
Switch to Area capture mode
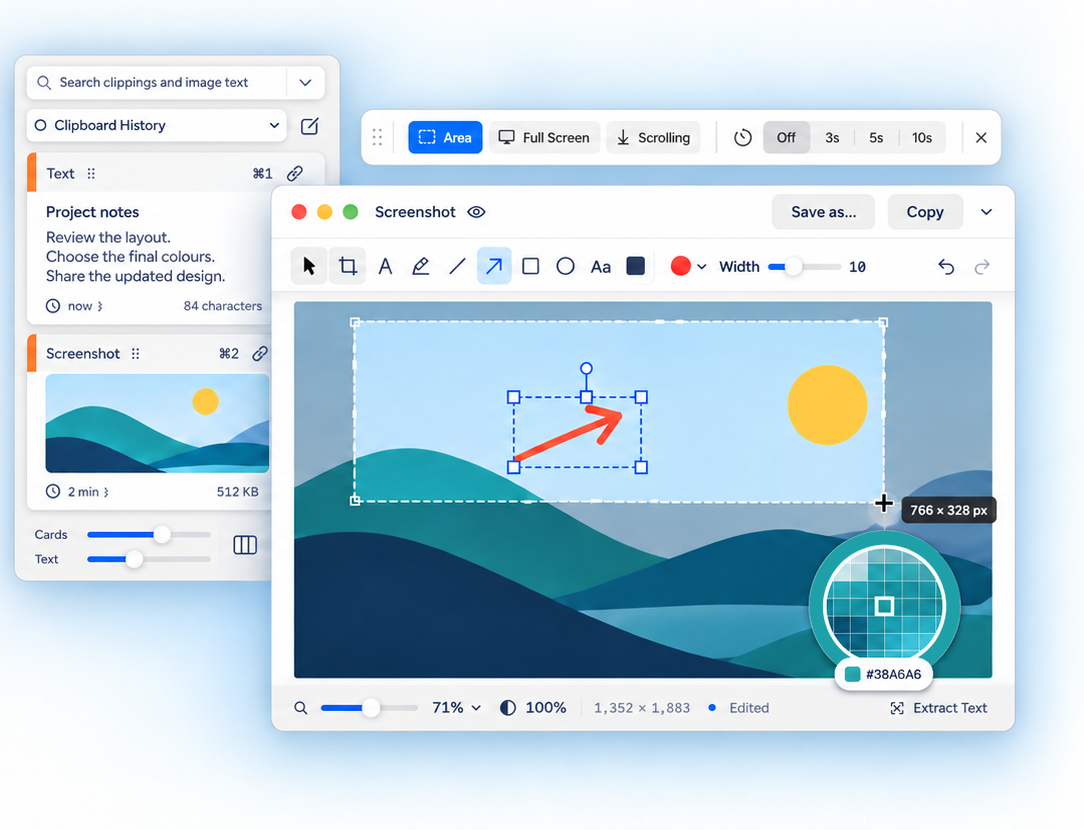tap(445, 138)
